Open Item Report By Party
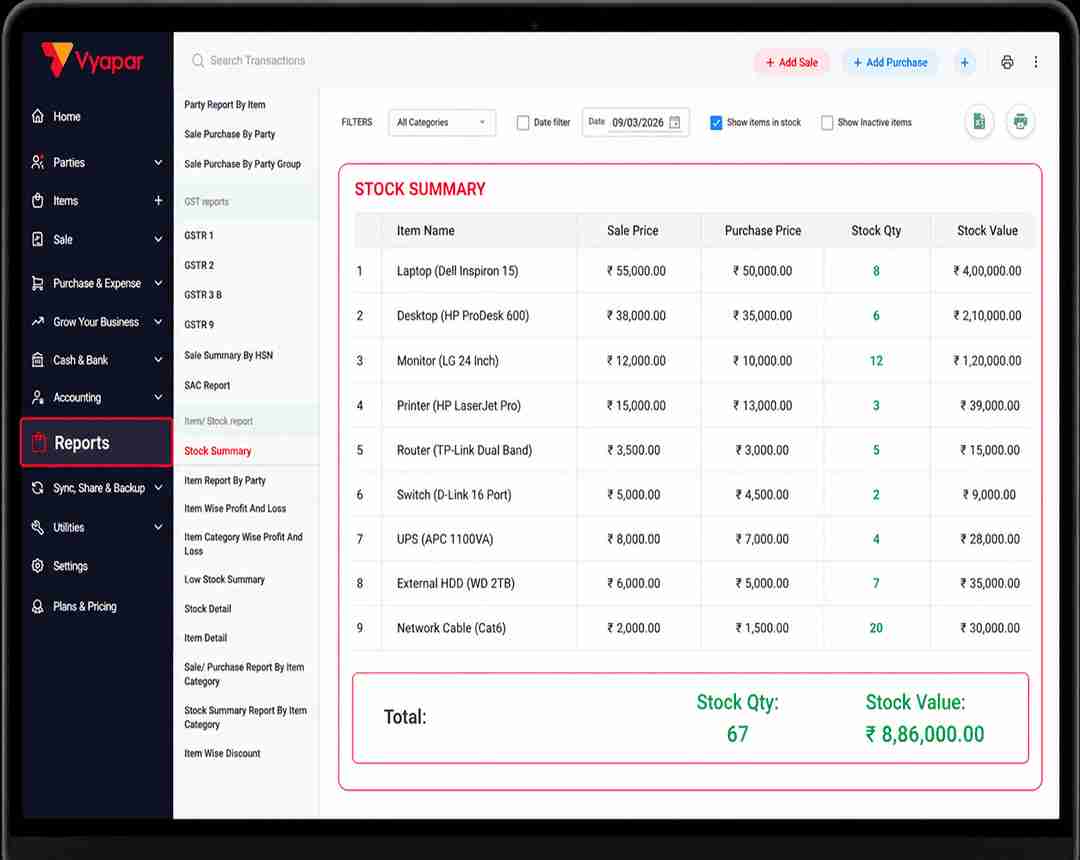1080x860 pixels. pyautogui.click(x=225, y=481)
